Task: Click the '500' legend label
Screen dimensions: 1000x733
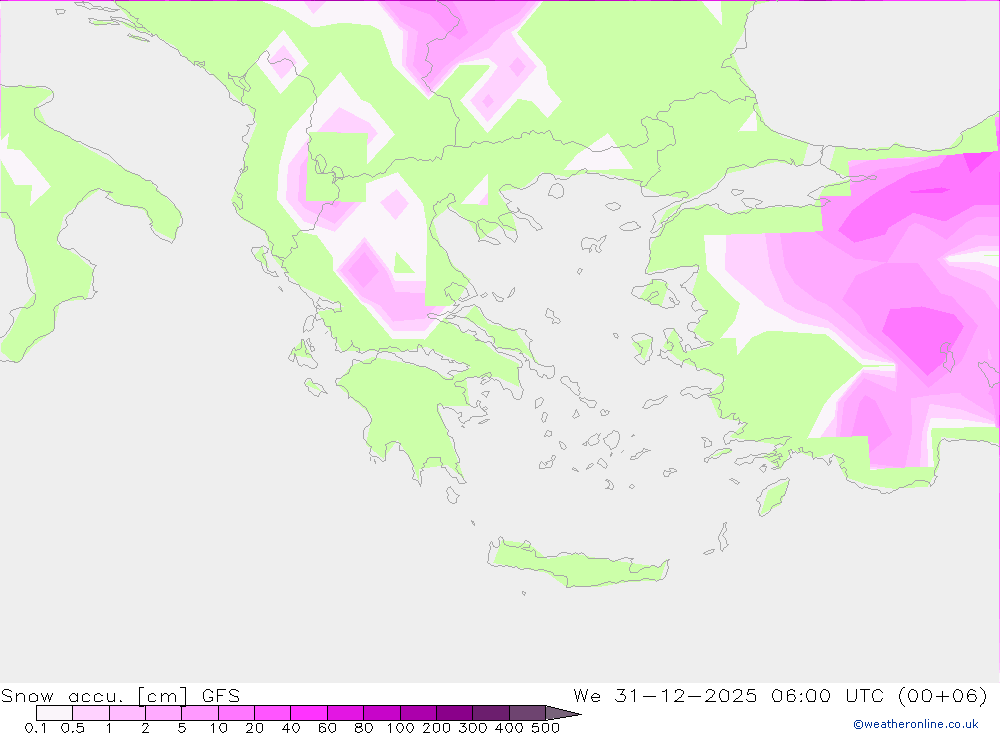Action: 546,727
